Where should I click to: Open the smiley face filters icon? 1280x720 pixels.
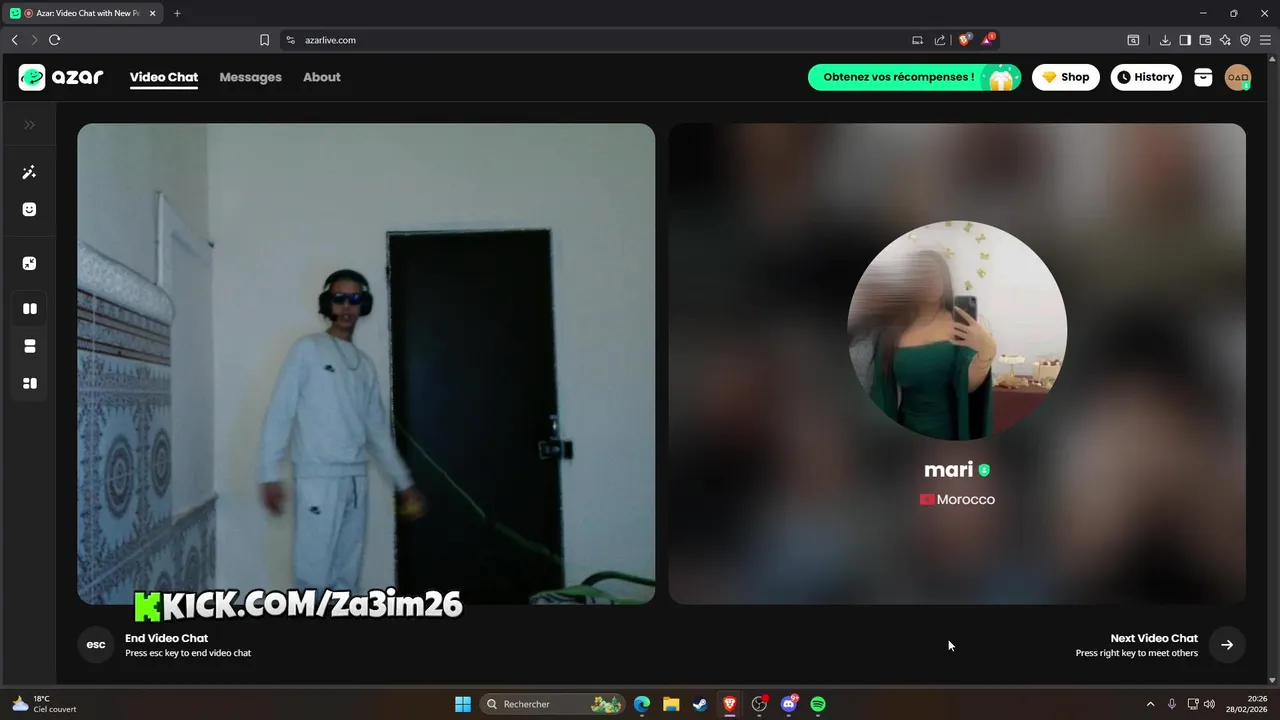(30, 209)
